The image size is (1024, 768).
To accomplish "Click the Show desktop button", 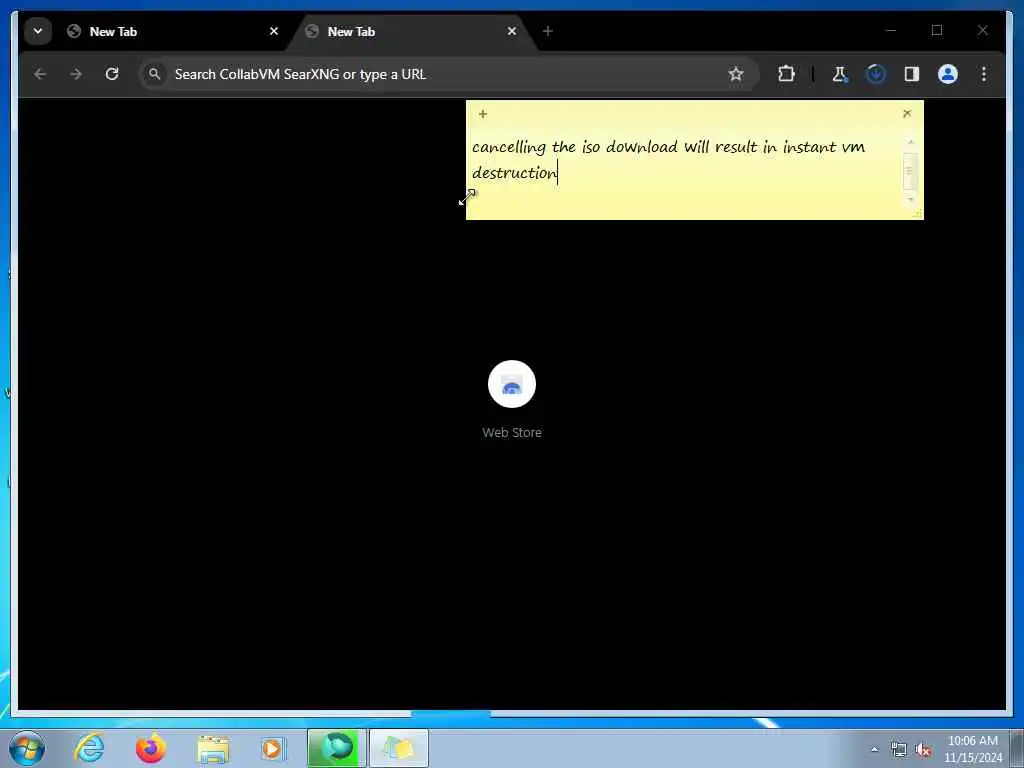I will 1017,749.
